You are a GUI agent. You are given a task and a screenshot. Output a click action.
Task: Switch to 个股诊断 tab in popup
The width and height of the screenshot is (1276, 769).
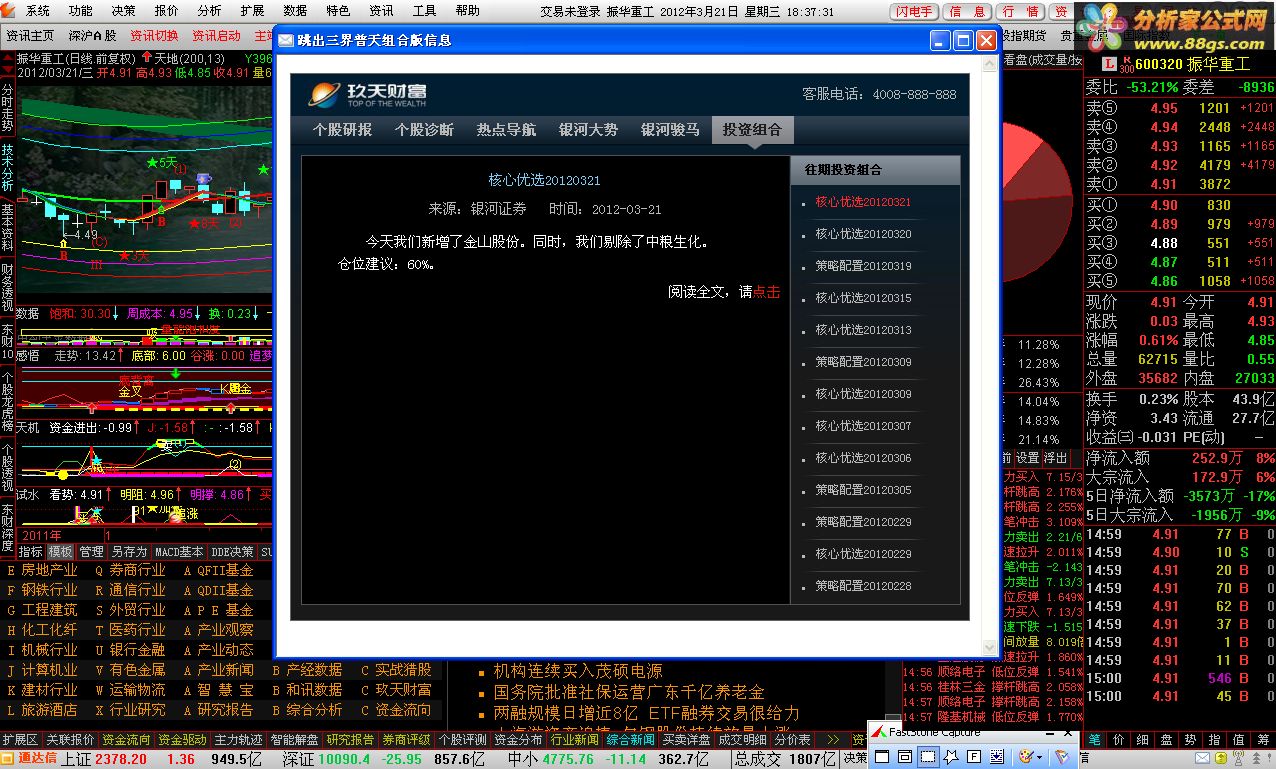423,129
